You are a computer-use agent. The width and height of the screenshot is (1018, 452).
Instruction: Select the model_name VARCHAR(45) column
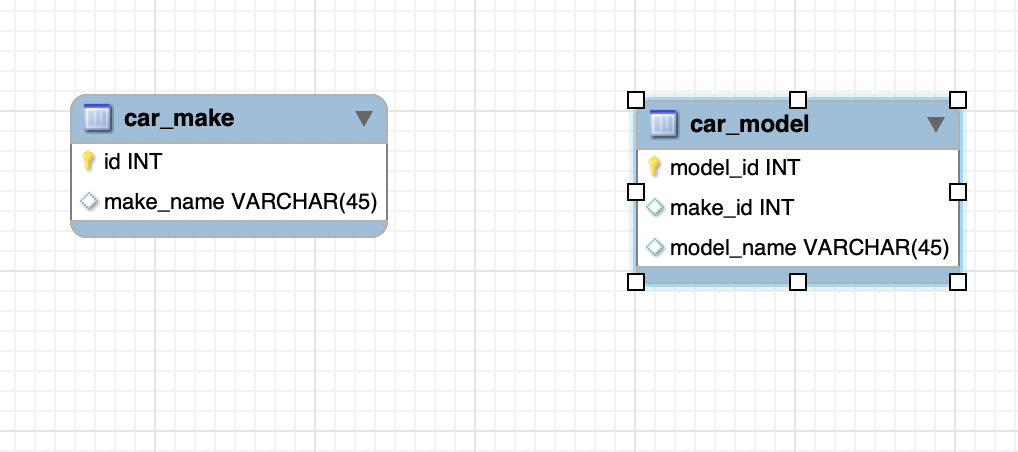(808, 247)
